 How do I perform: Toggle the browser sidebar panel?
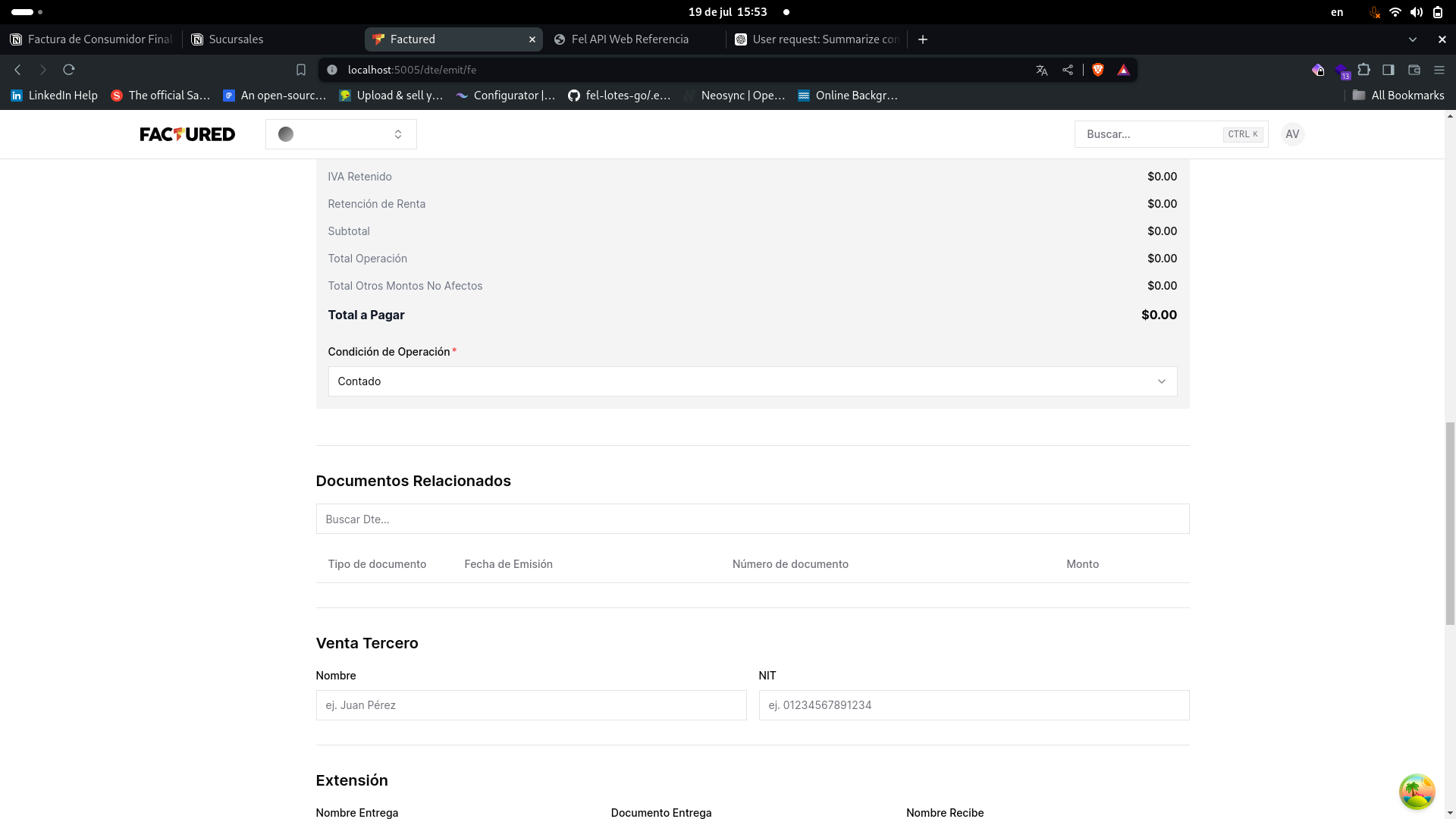pyautogui.click(x=1389, y=70)
